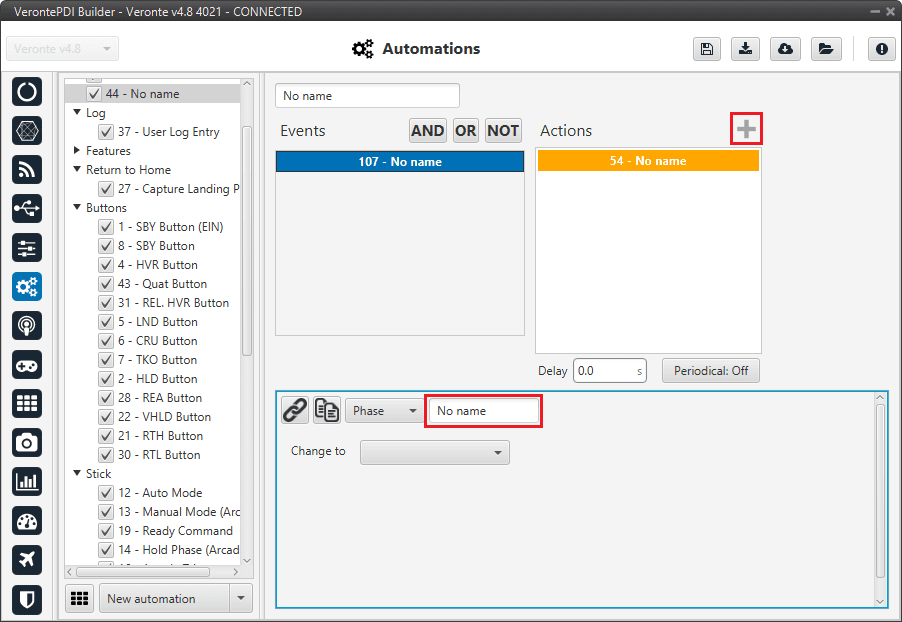Toggle checkbox for 12 - Auto Mode

click(106, 493)
